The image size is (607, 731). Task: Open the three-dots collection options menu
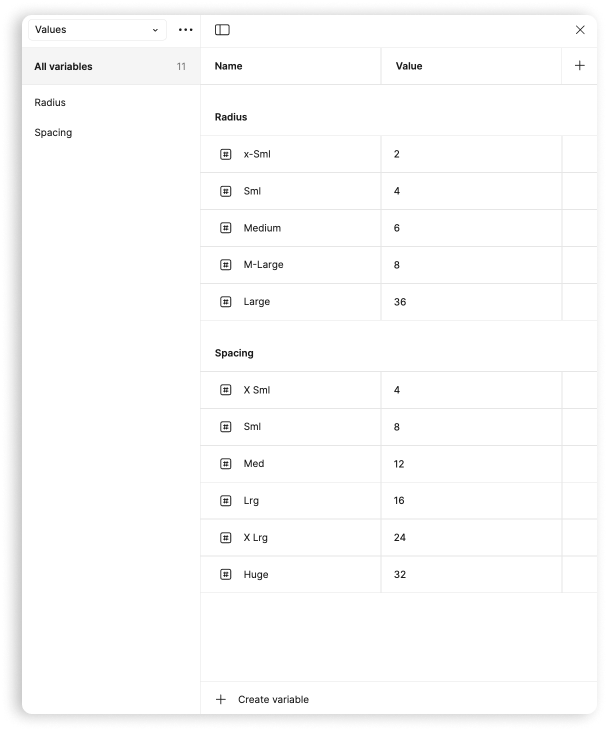point(185,30)
